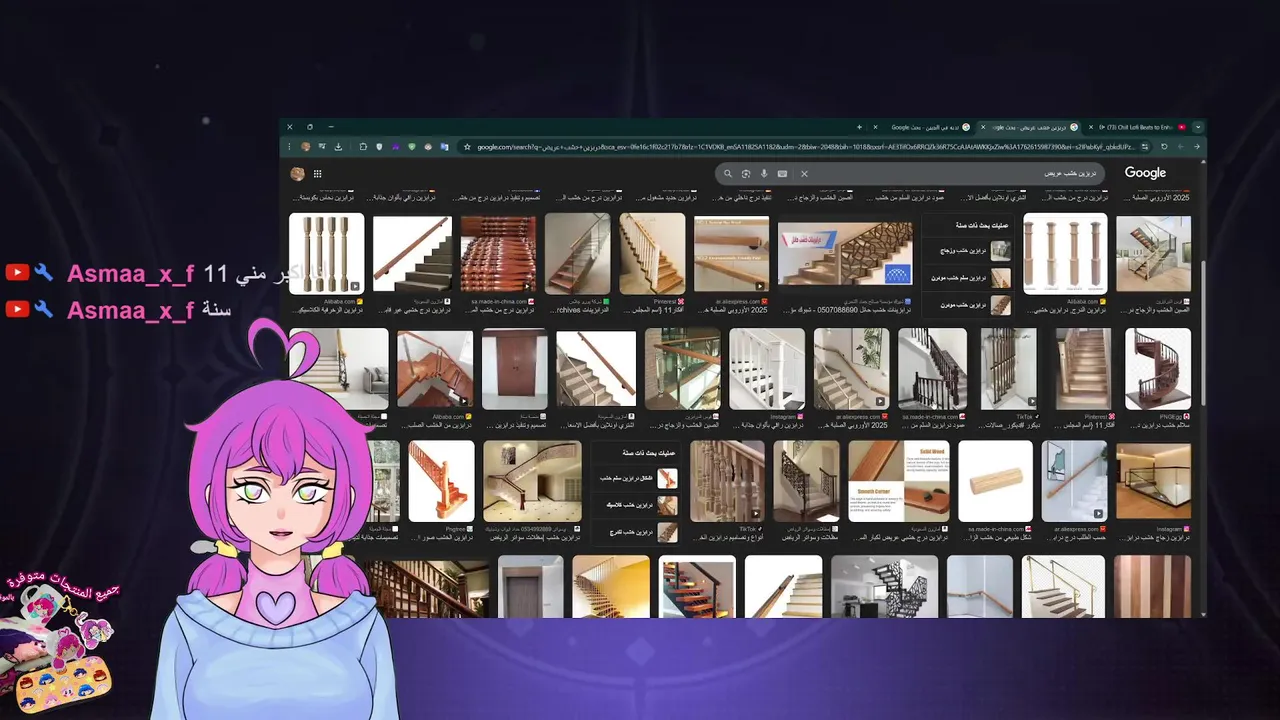1280x720 pixels.
Task: Open the white painted balustrade Instagram image
Action: pyautogui.click(x=767, y=369)
